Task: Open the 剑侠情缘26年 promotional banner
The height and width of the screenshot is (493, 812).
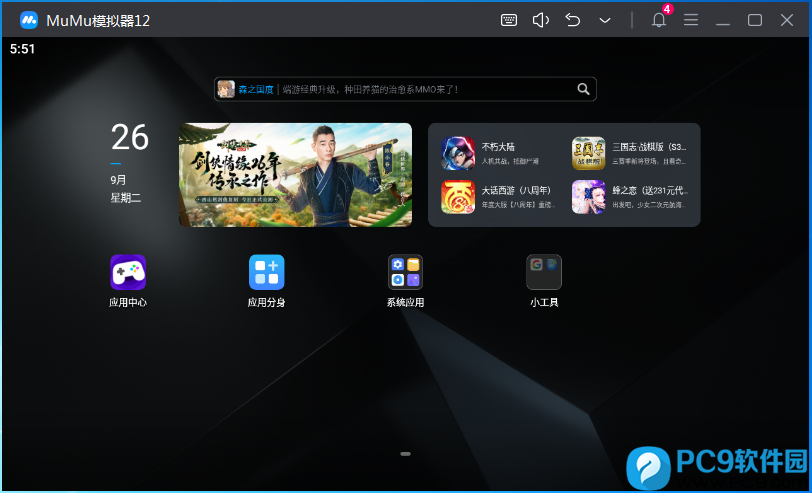Action: (295, 175)
